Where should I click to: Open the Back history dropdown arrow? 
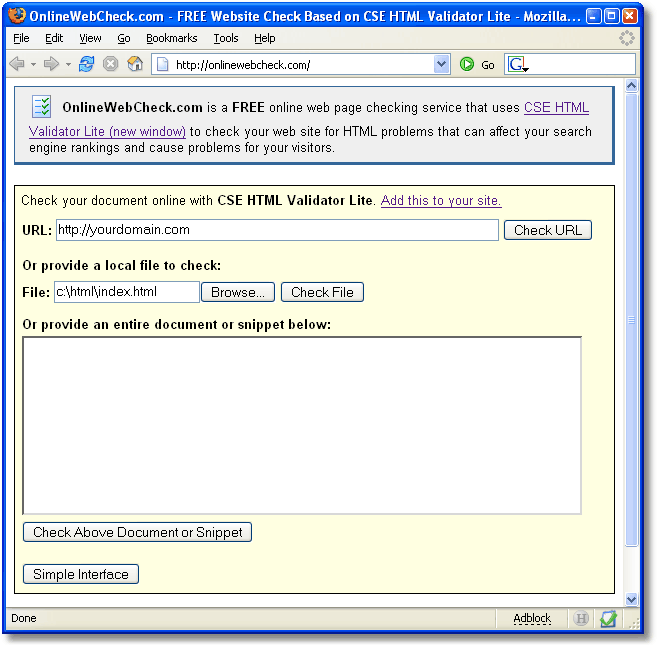pyautogui.click(x=34, y=65)
